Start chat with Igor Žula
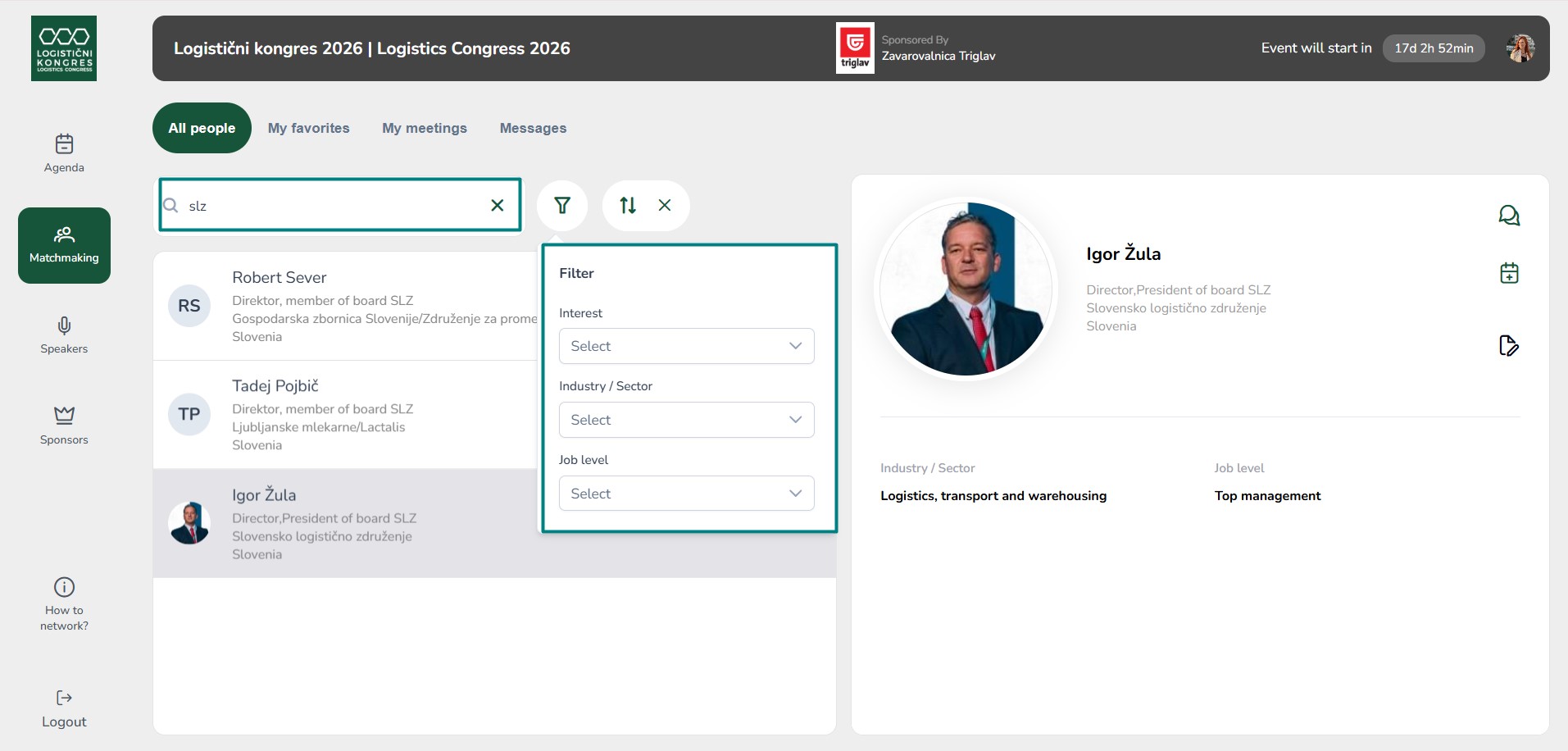The height and width of the screenshot is (751, 1568). coord(1508,216)
